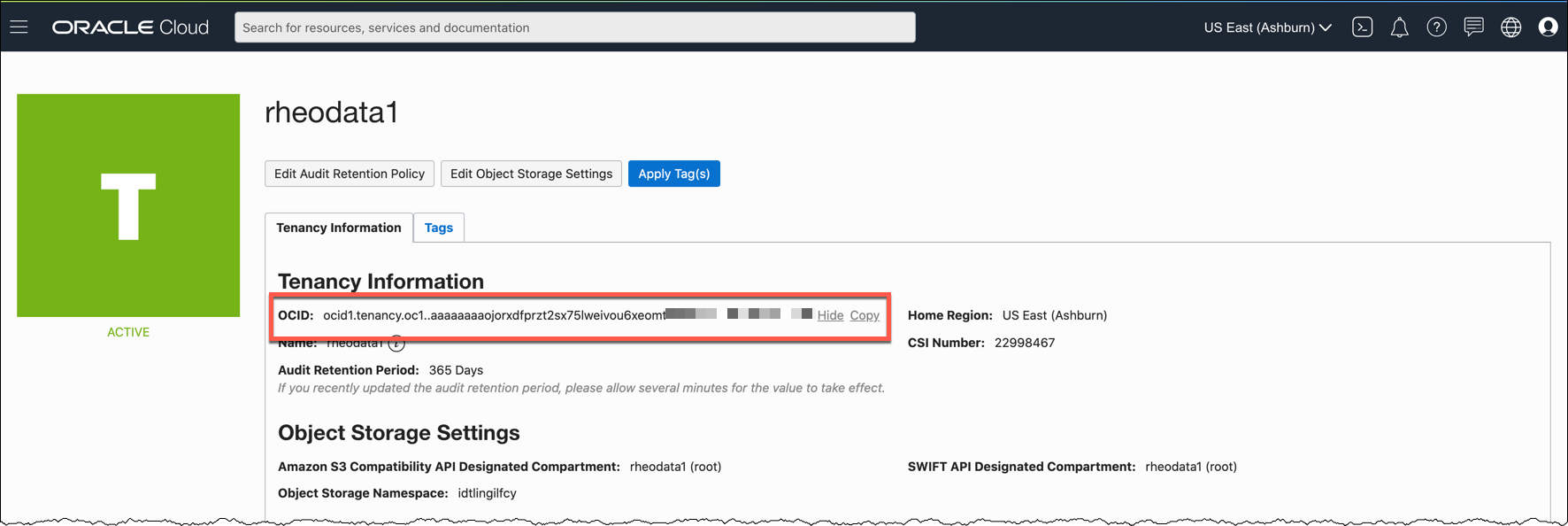Click Edit Object Storage Settings button
The image size is (1568, 526).
pyautogui.click(x=531, y=174)
